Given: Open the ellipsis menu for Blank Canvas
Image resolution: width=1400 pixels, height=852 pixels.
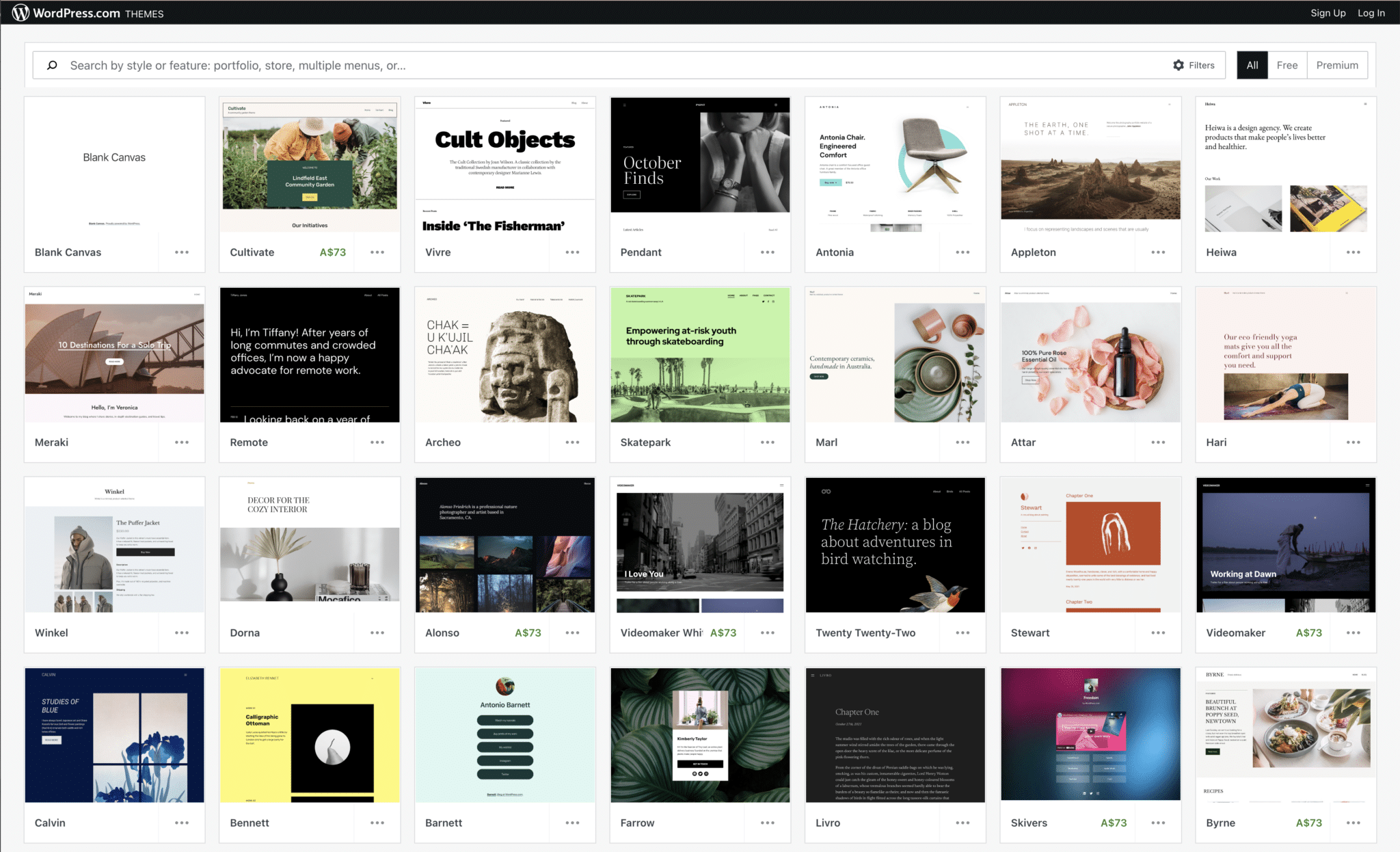Looking at the screenshot, I should pyautogui.click(x=181, y=252).
